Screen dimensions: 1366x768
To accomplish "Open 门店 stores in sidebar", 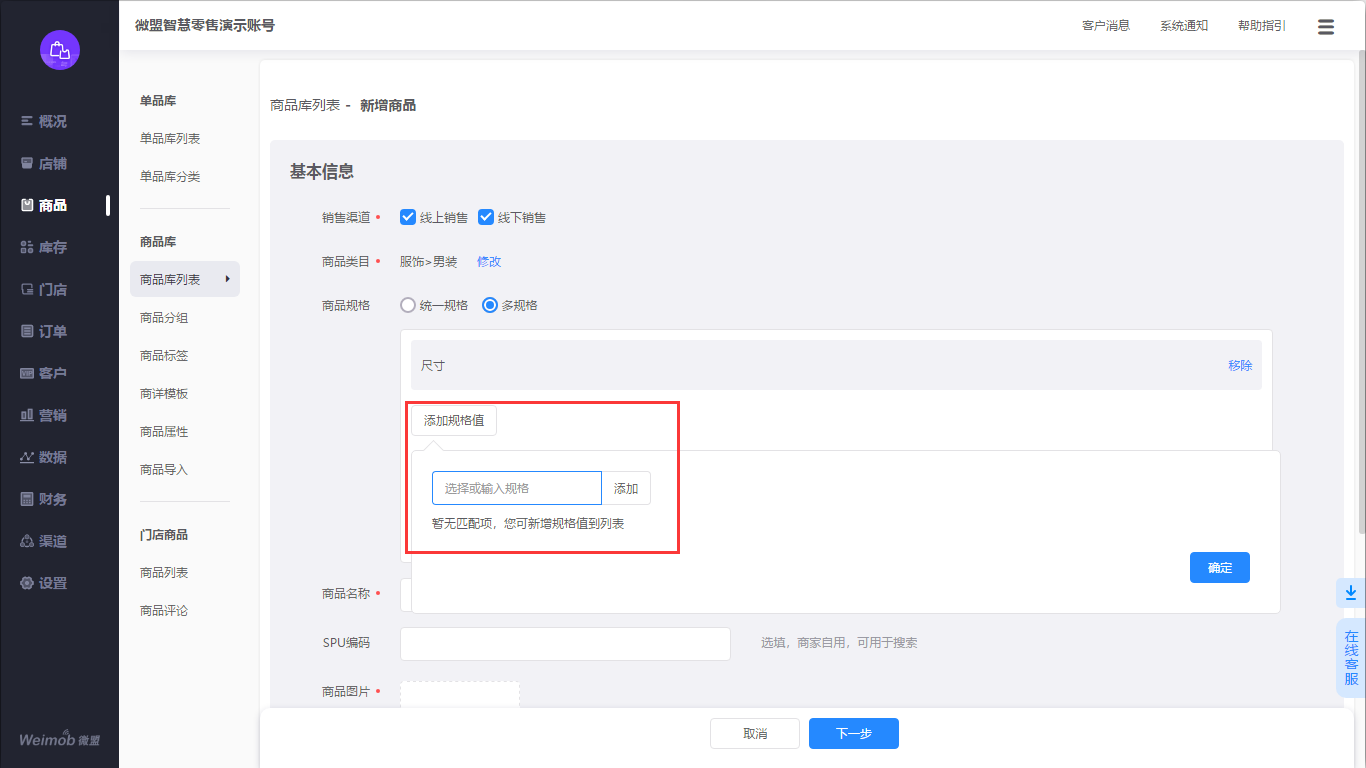I will click(44, 289).
